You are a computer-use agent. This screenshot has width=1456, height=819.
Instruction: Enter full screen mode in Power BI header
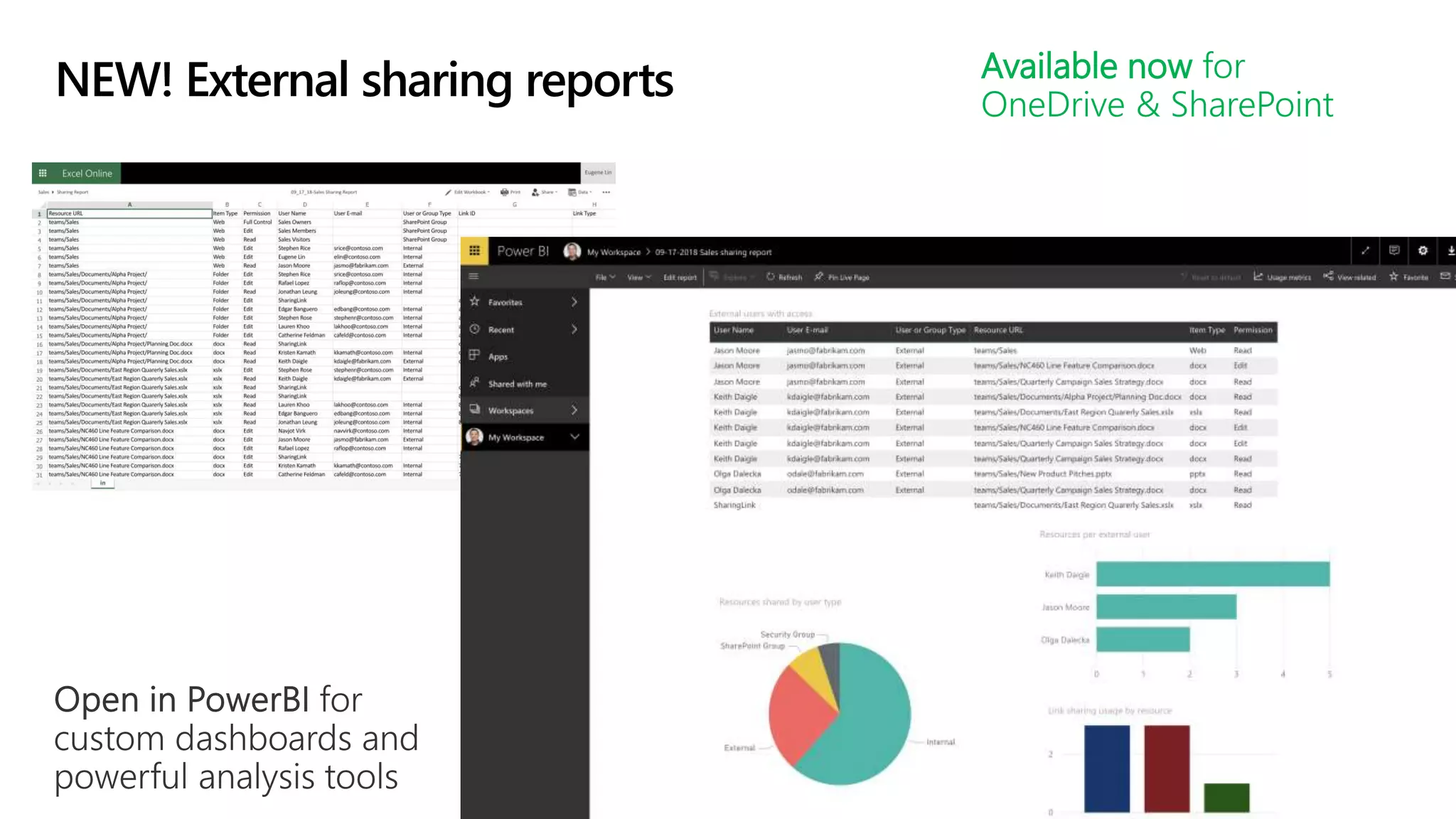(x=1365, y=250)
